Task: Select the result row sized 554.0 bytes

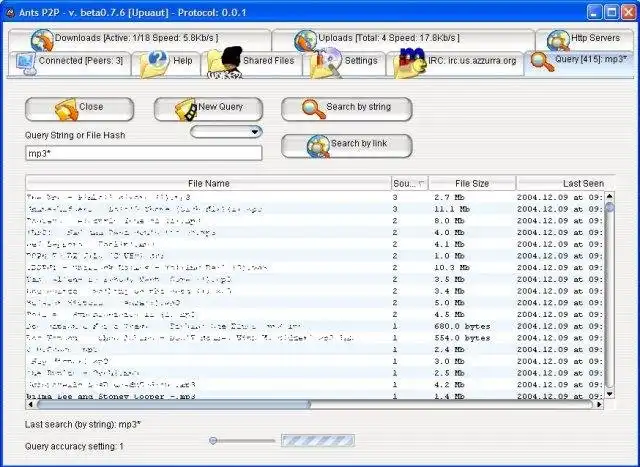Action: pos(315,338)
